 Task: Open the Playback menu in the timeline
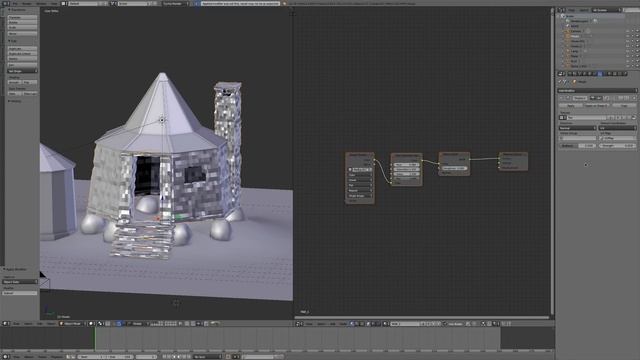tap(56, 357)
